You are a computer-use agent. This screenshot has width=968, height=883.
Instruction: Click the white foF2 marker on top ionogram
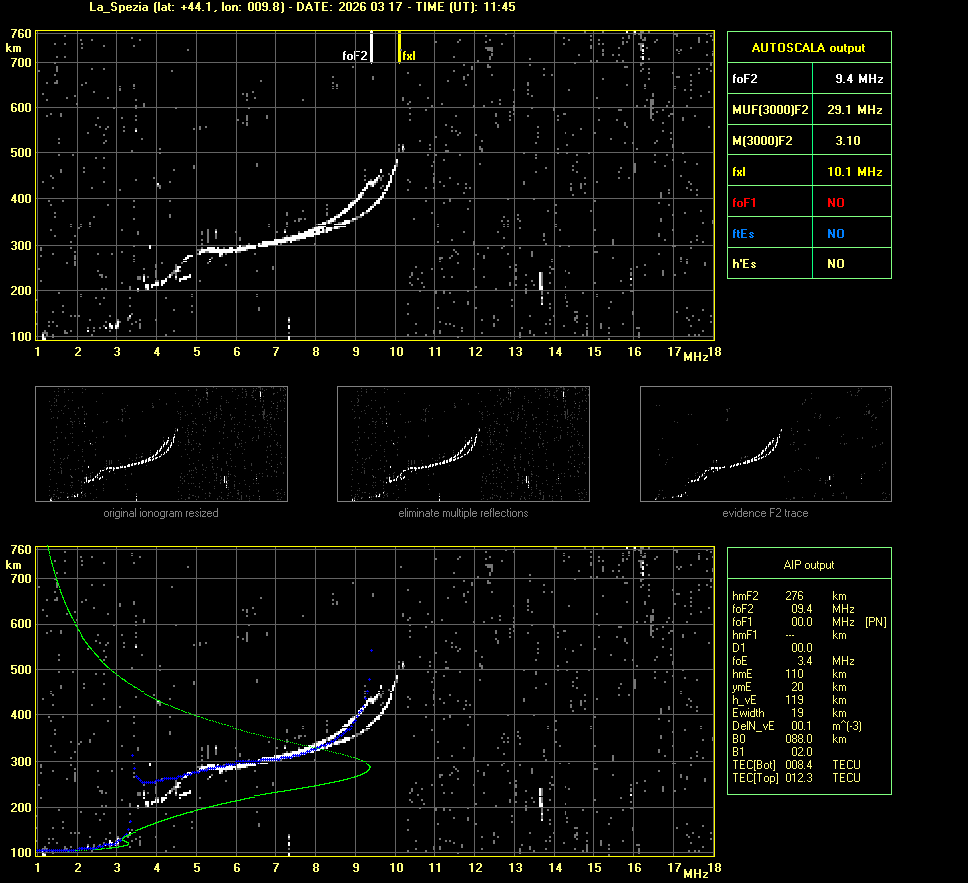click(x=372, y=48)
